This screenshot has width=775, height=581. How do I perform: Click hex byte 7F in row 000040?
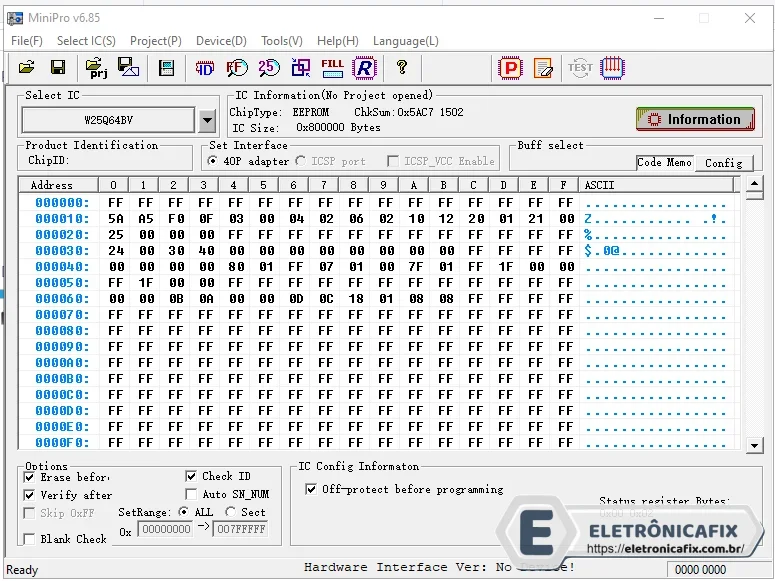click(x=416, y=267)
